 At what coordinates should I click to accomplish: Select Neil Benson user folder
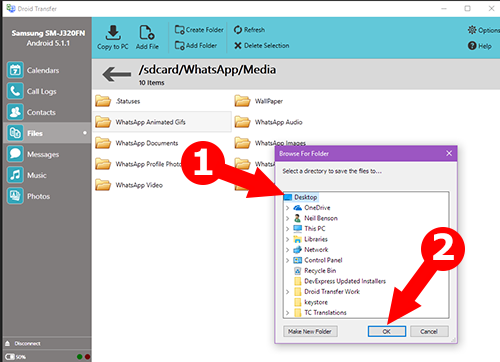click(315, 218)
